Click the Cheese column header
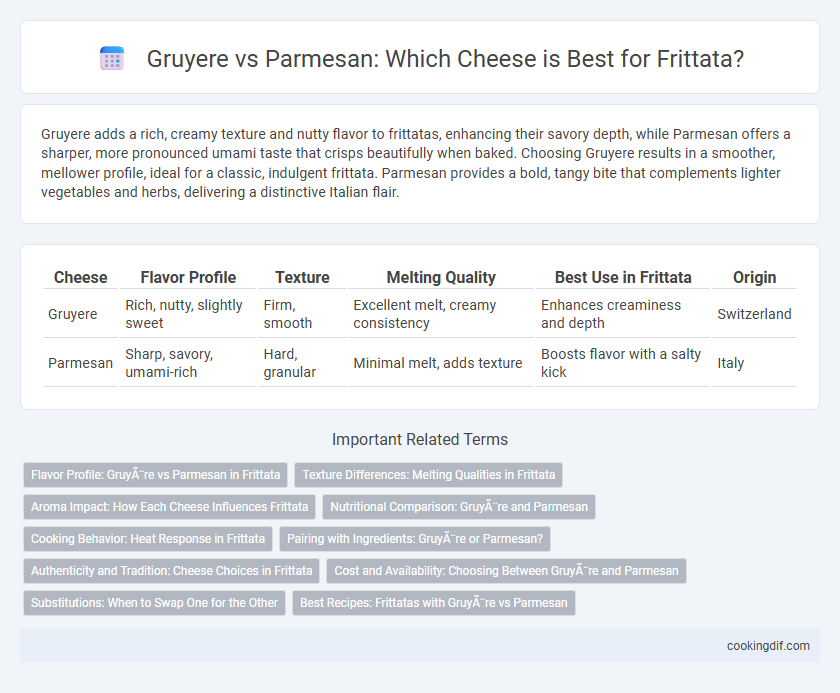The width and height of the screenshot is (840, 693). (80, 277)
